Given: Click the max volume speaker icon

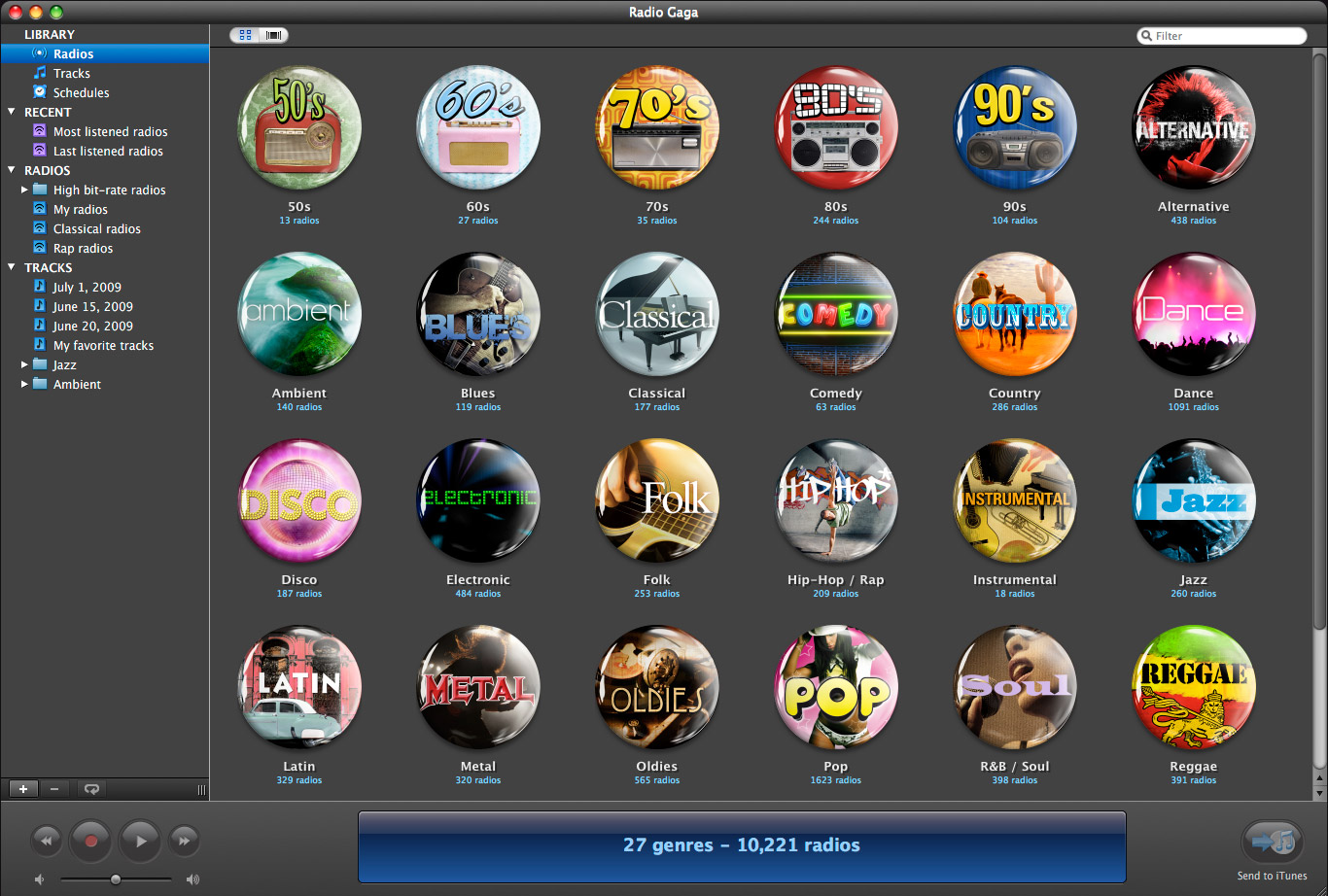Looking at the screenshot, I should [x=192, y=879].
